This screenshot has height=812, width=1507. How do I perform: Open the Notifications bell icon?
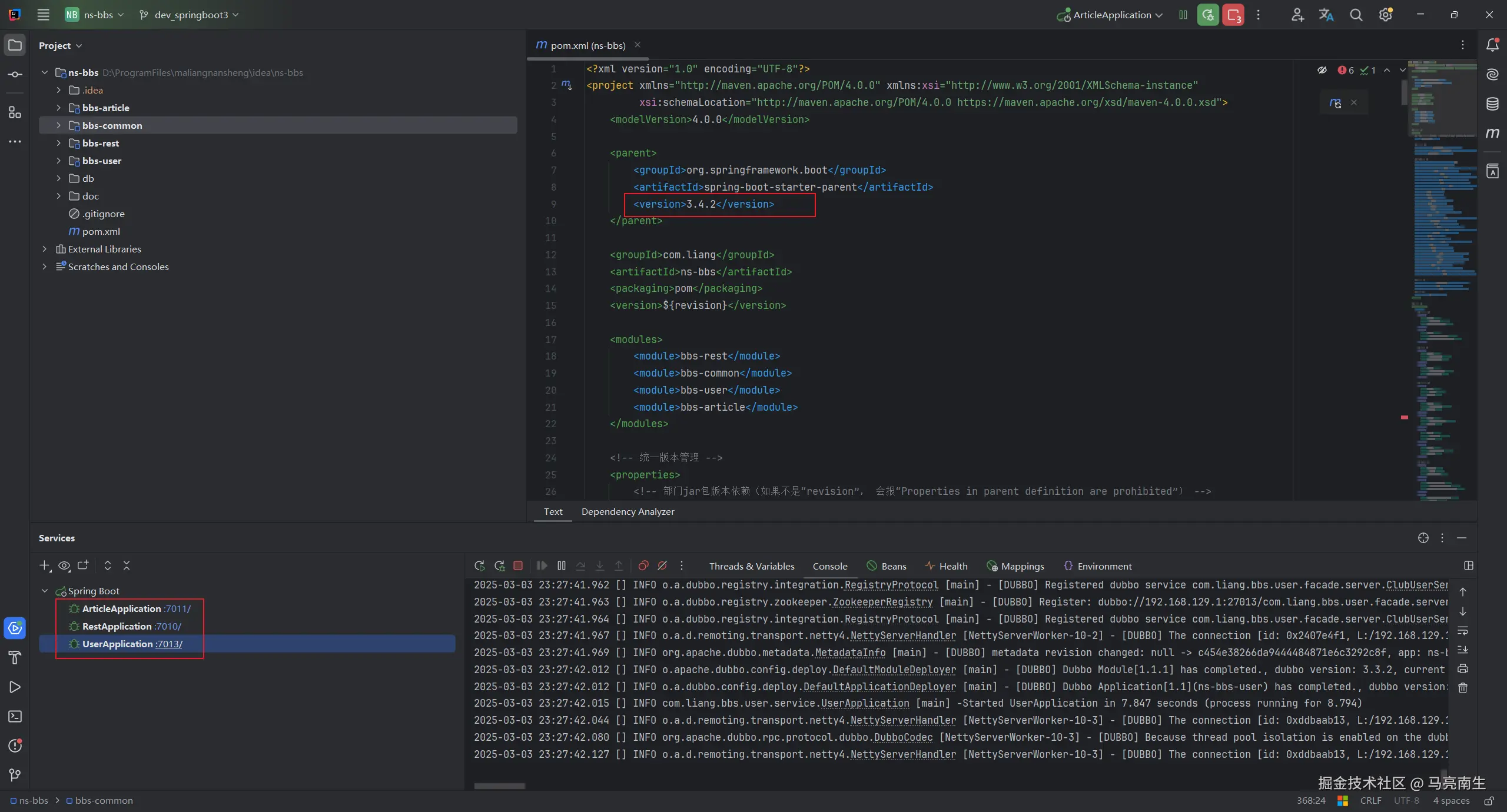pos(1492,45)
